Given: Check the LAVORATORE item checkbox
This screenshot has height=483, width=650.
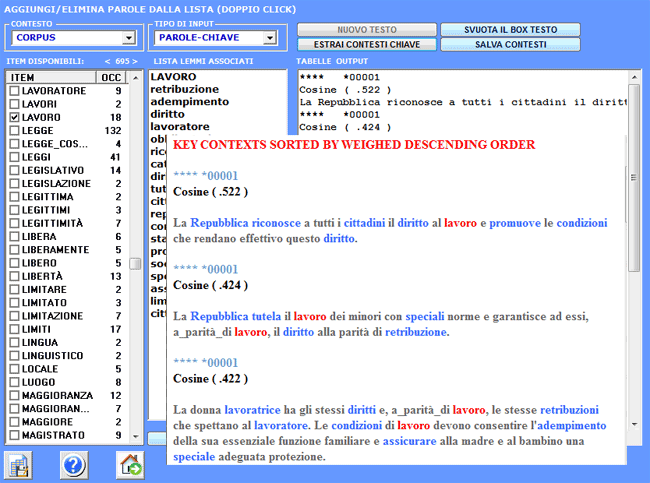Looking at the screenshot, I should coord(15,90).
